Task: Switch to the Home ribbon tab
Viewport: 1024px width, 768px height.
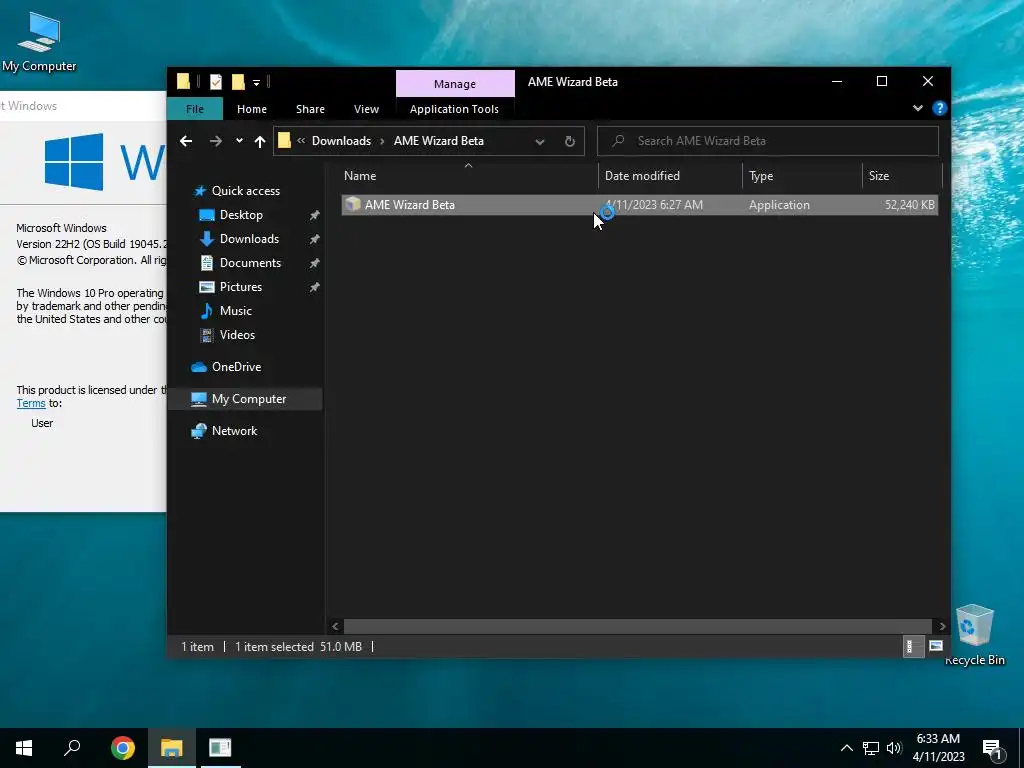Action: pyautogui.click(x=251, y=109)
